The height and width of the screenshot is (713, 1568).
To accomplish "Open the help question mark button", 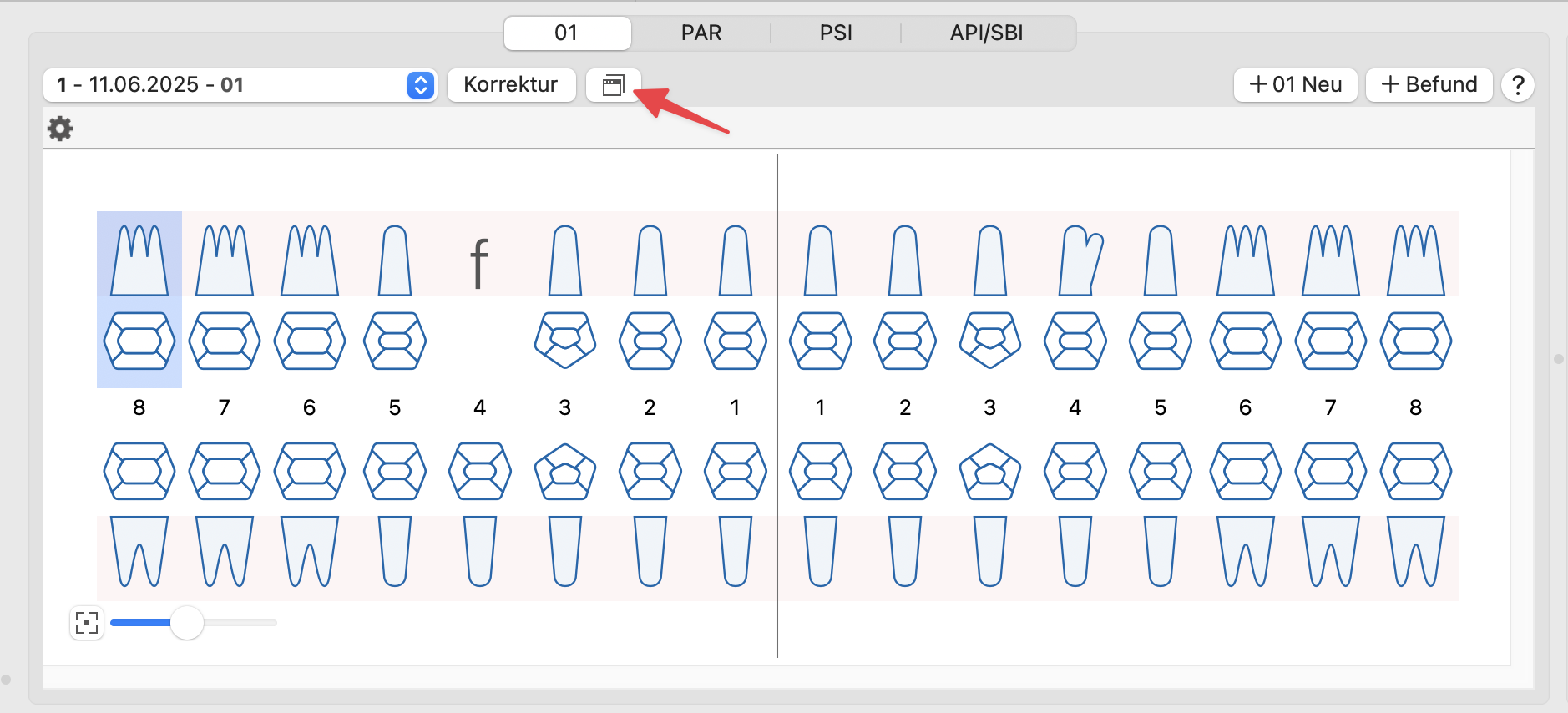I will click(x=1518, y=85).
